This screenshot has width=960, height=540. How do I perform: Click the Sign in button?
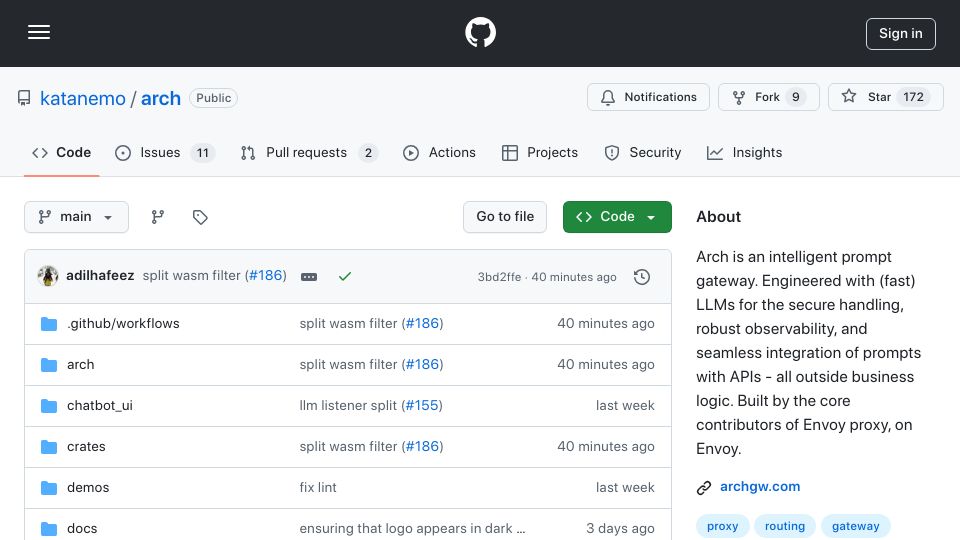[900, 34]
